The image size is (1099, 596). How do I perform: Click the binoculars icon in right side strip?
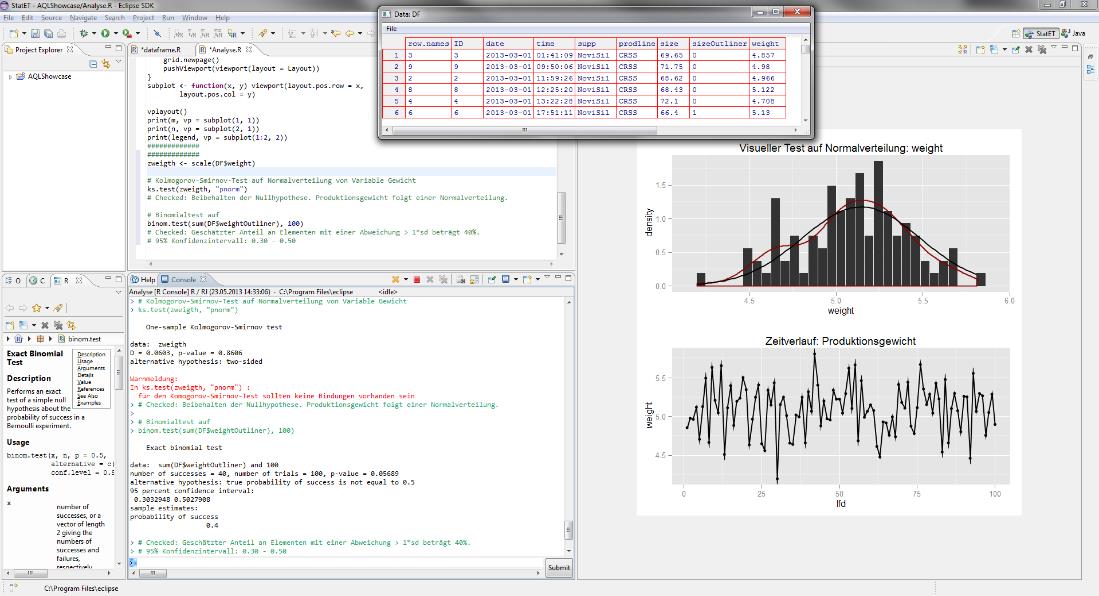[x=1090, y=70]
